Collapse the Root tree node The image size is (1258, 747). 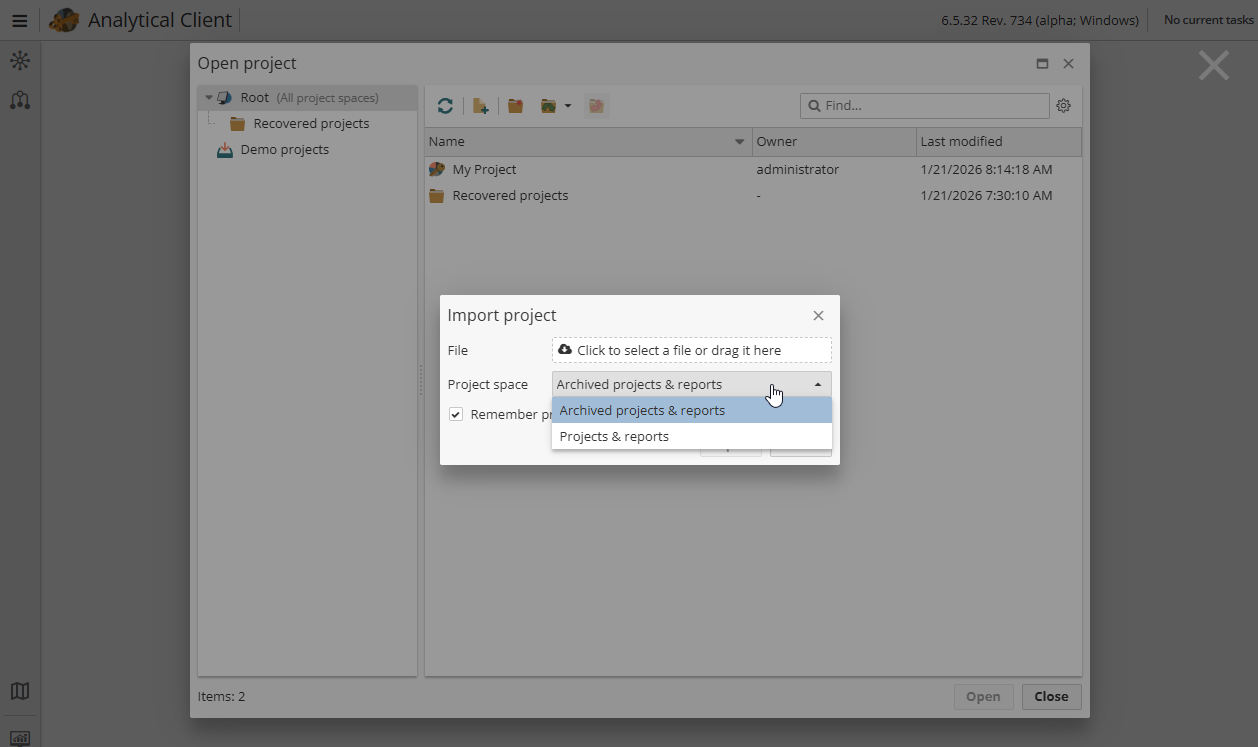209,97
